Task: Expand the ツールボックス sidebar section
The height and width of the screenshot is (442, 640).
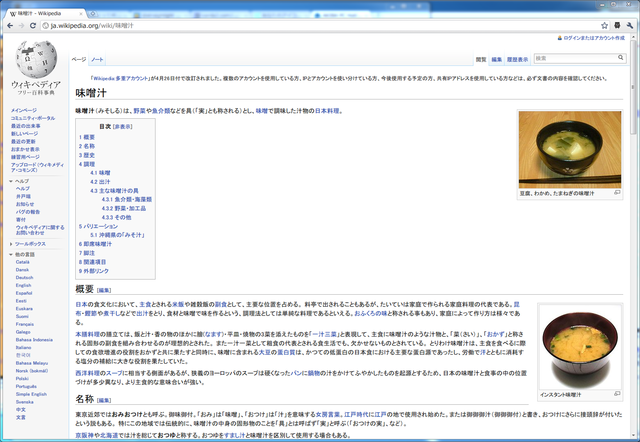Action: [11, 244]
